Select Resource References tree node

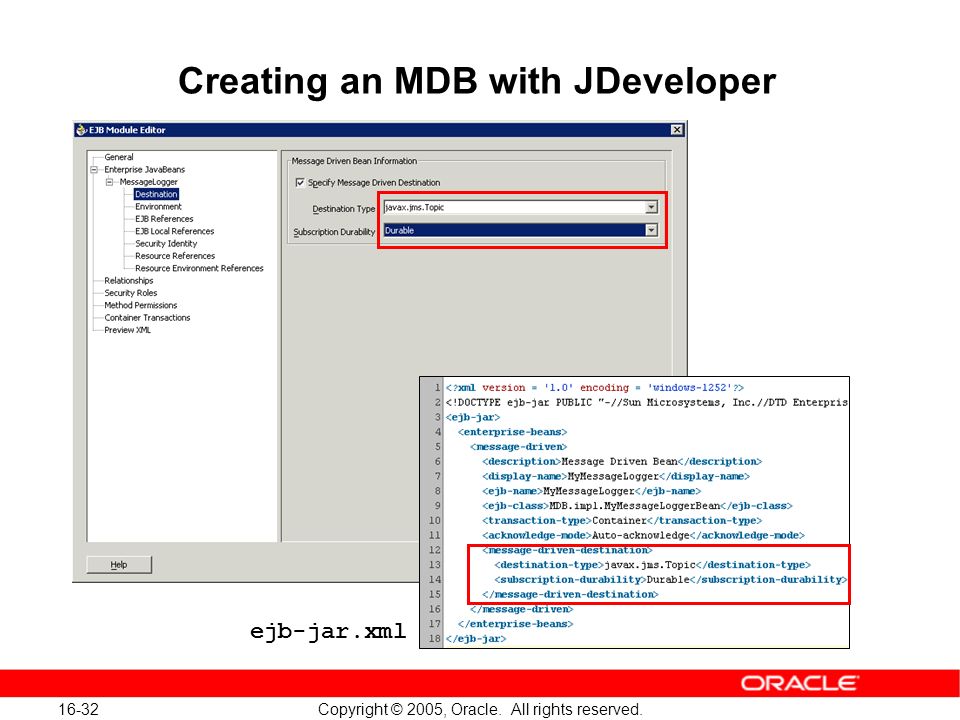click(x=175, y=256)
